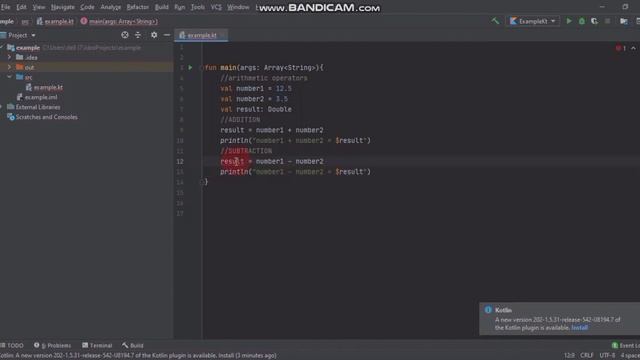The height and width of the screenshot is (360, 640).
Task: Place cursor on the val result: Double line
Action: click(256, 109)
